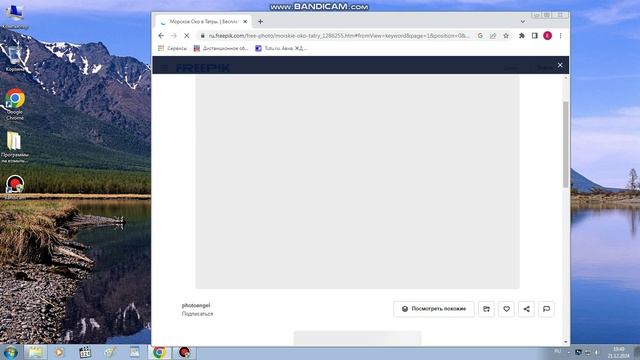The height and width of the screenshot is (360, 640).
Task: Toggle the Chrome side panel
Action: point(535,36)
